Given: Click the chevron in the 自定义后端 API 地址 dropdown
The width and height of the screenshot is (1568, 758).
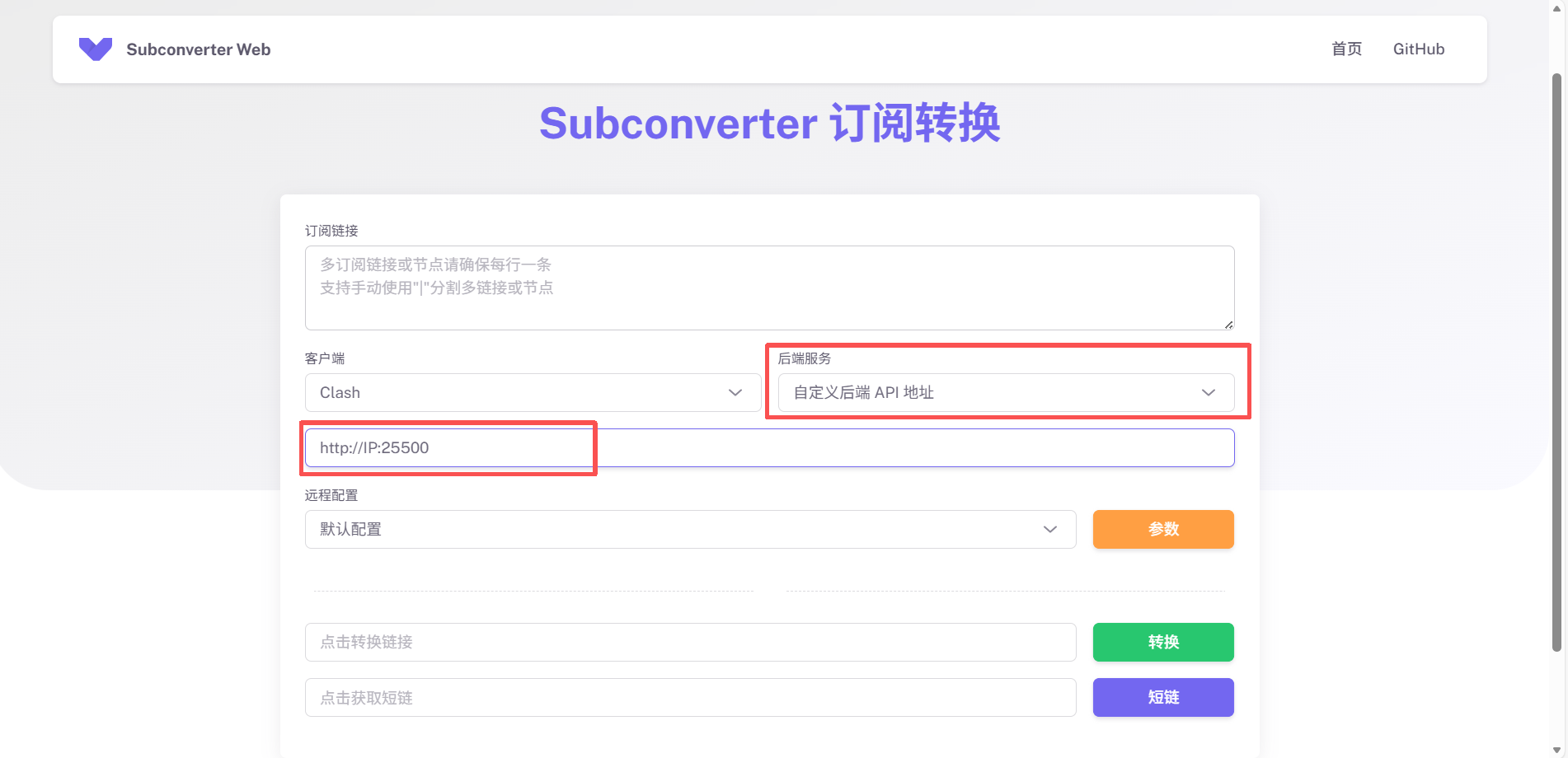Looking at the screenshot, I should (x=1208, y=393).
